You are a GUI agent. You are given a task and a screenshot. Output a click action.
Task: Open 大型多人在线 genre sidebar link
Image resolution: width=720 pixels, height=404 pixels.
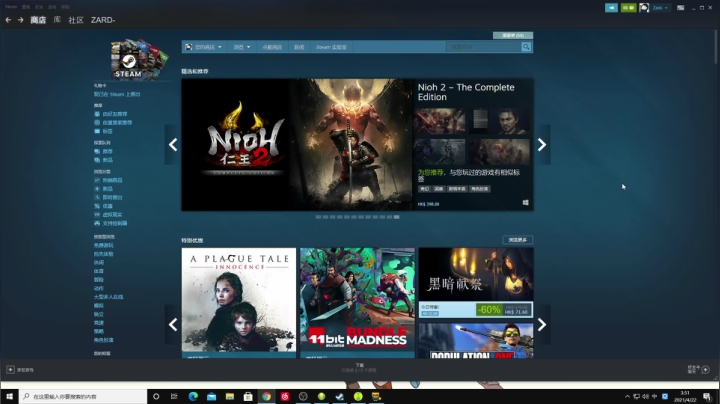pyautogui.click(x=108, y=297)
